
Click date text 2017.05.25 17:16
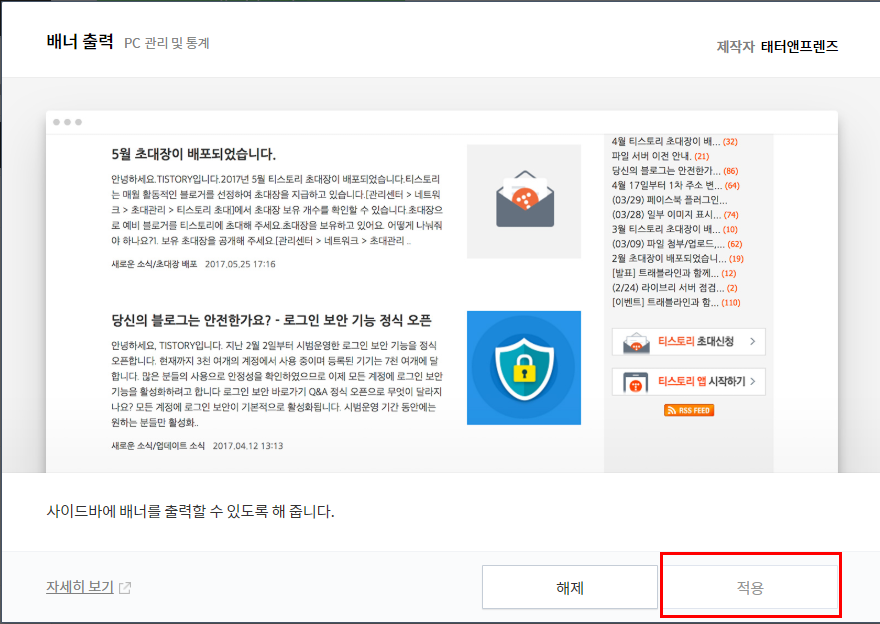240,264
